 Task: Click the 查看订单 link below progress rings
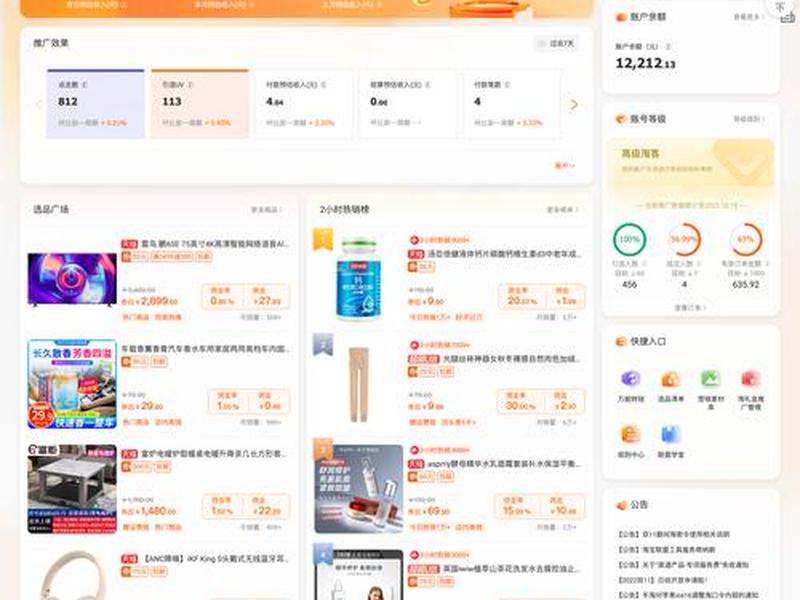(x=690, y=308)
